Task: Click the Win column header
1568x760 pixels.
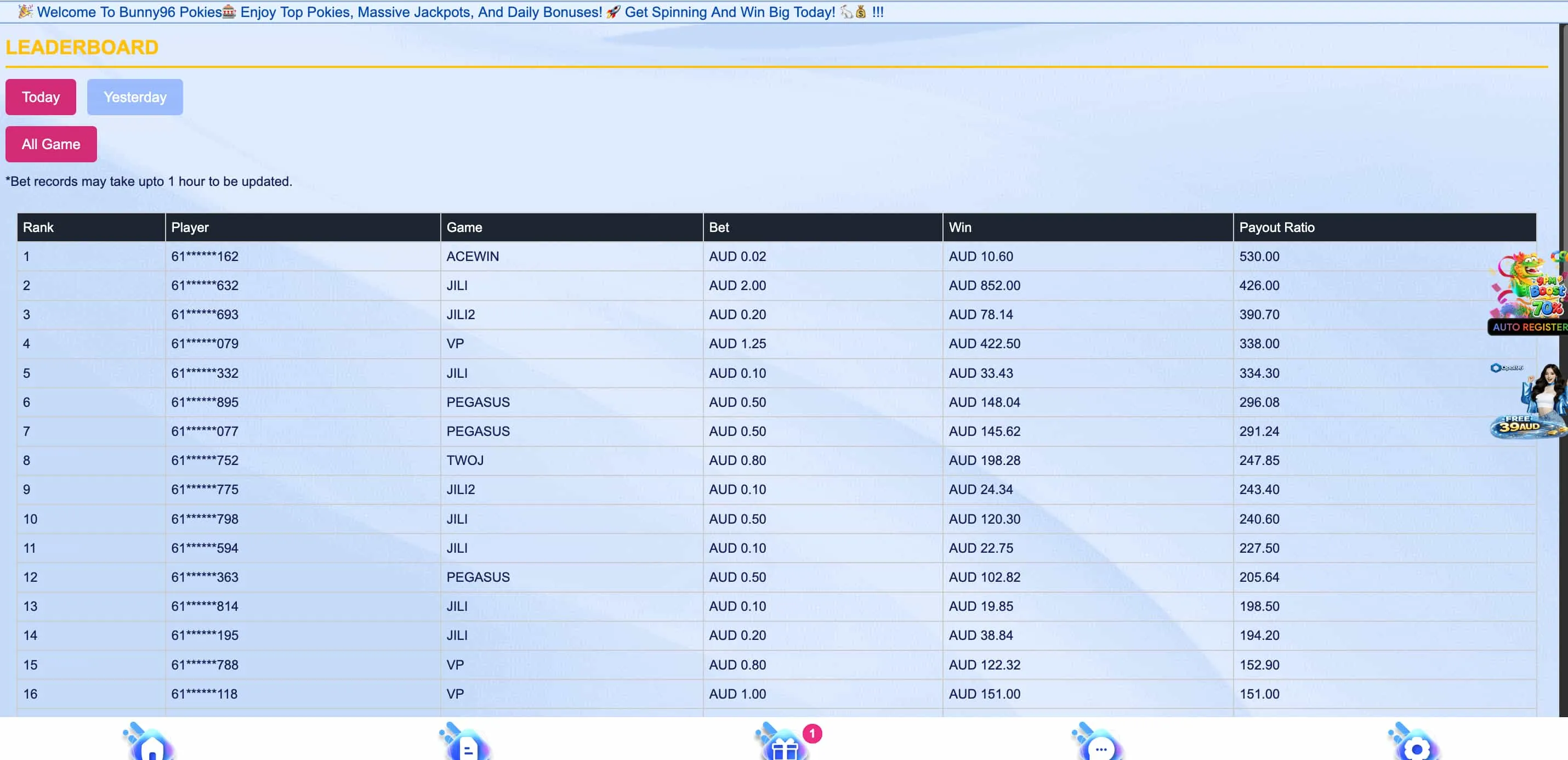Action: [x=1088, y=227]
